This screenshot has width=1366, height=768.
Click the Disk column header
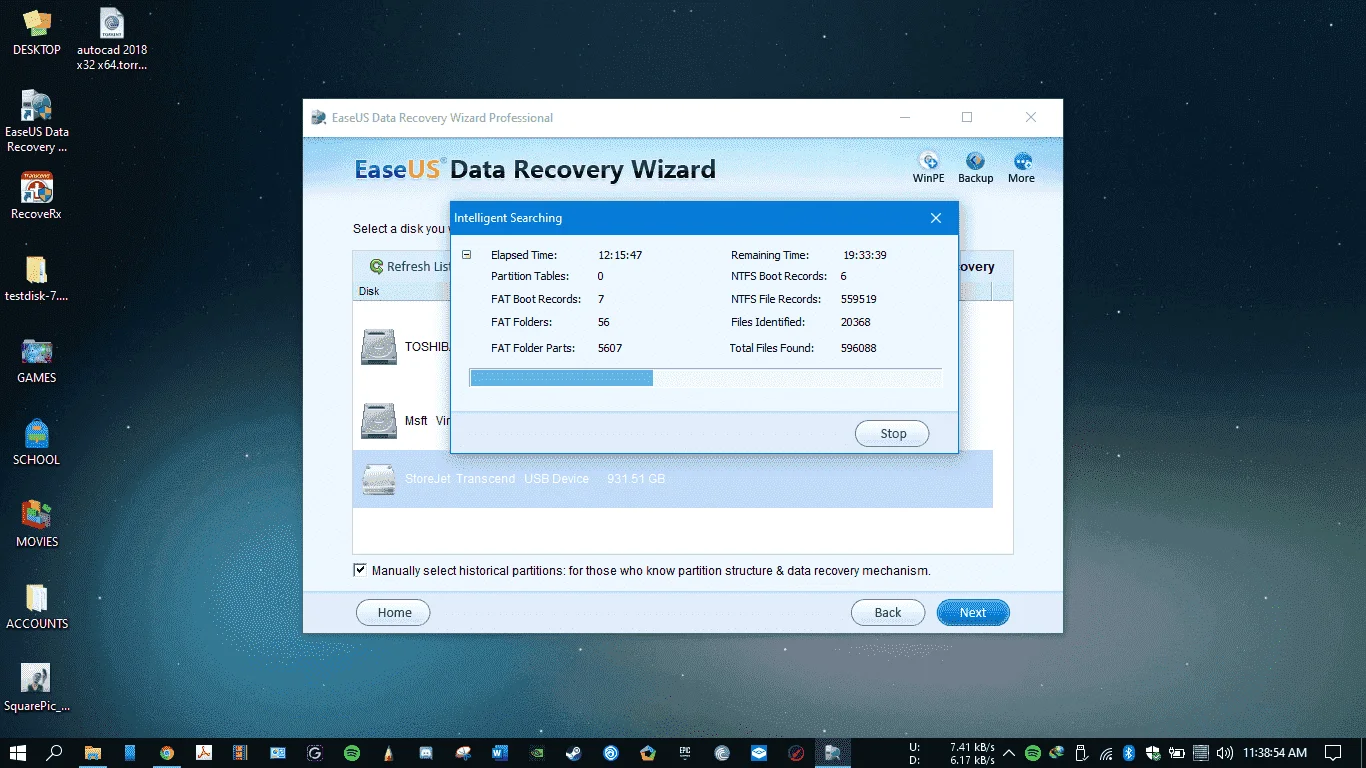tap(369, 291)
